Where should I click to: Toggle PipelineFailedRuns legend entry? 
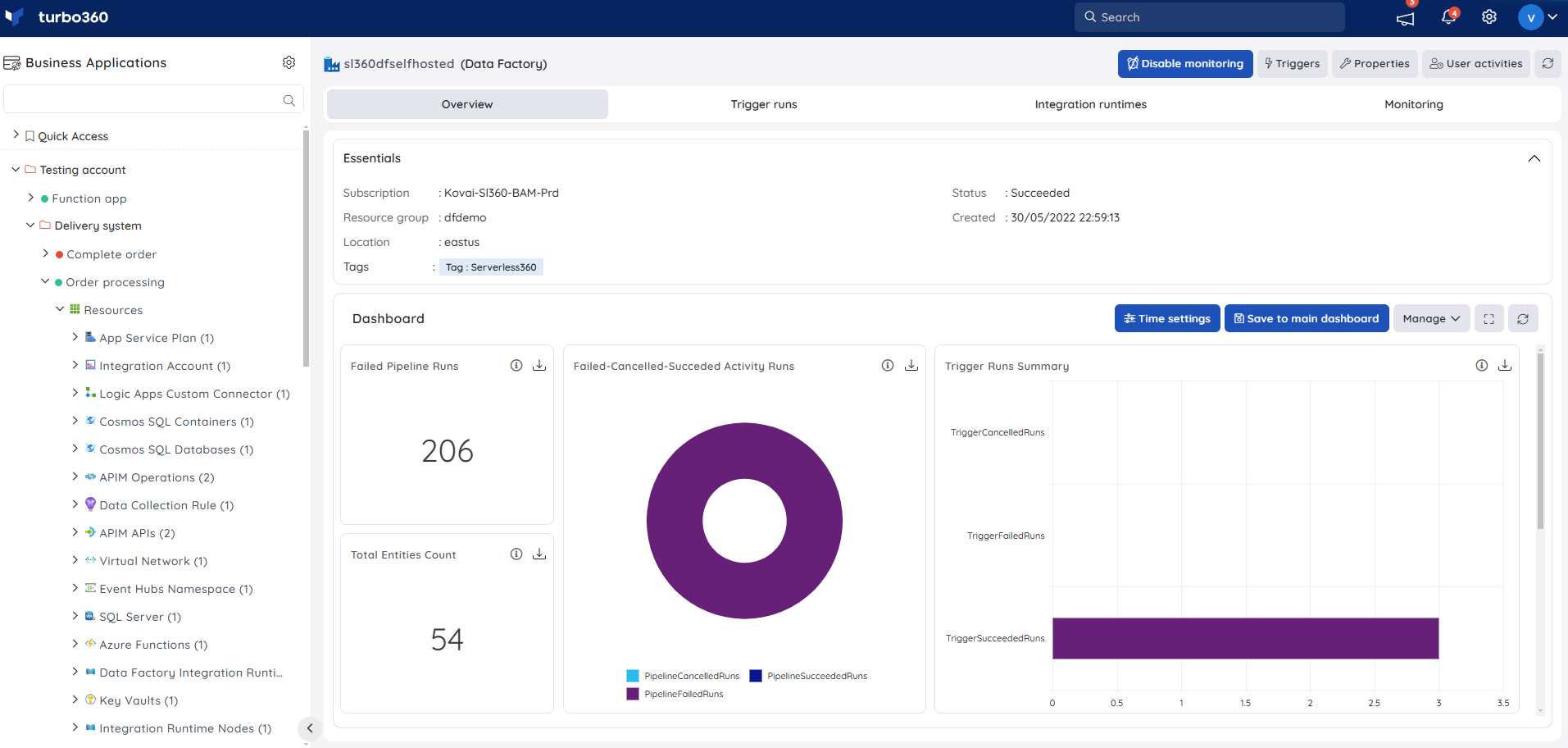click(675, 694)
